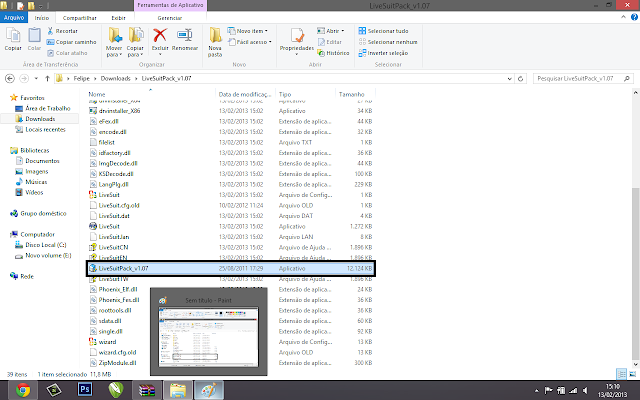The height and width of the screenshot is (400, 640).
Task: Click Colar atalho in ribbon
Action: 67,53
